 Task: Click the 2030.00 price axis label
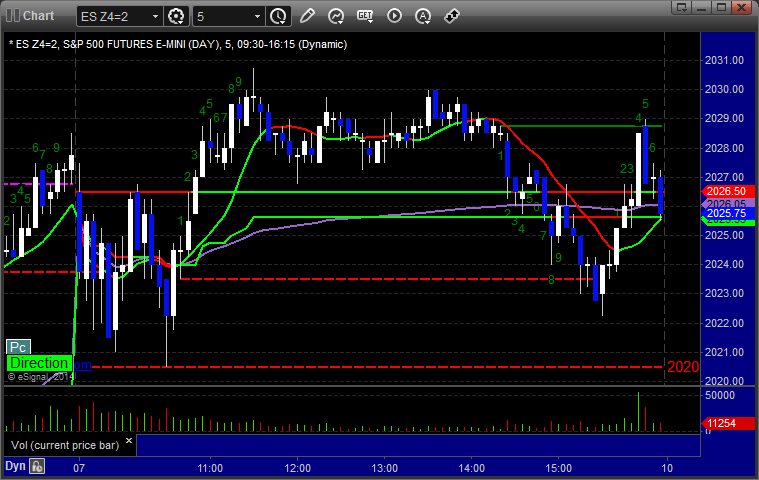(x=724, y=89)
